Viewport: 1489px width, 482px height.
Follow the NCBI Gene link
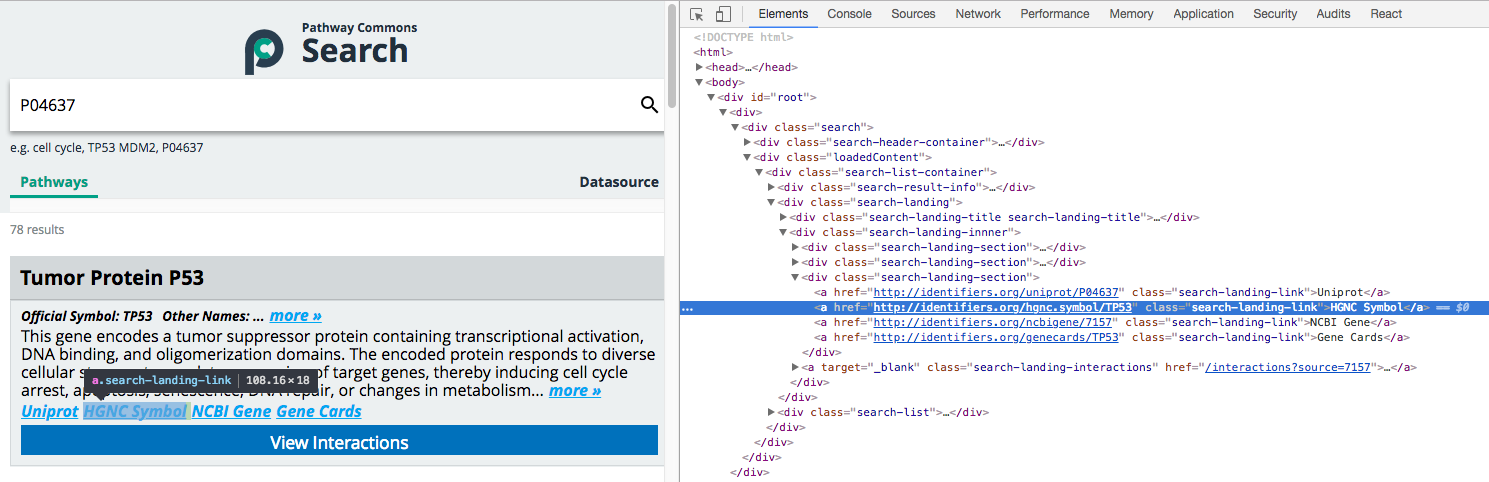coord(232,411)
